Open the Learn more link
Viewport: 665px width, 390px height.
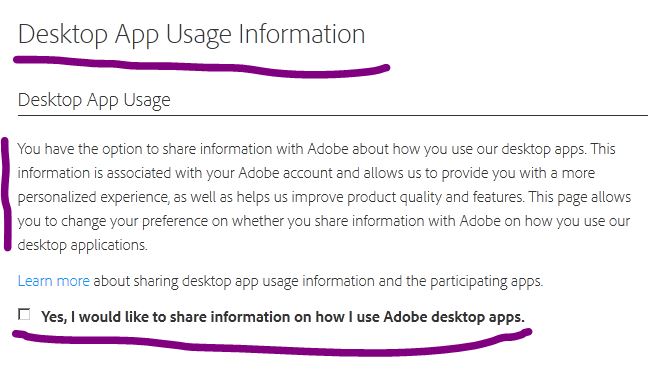54,281
